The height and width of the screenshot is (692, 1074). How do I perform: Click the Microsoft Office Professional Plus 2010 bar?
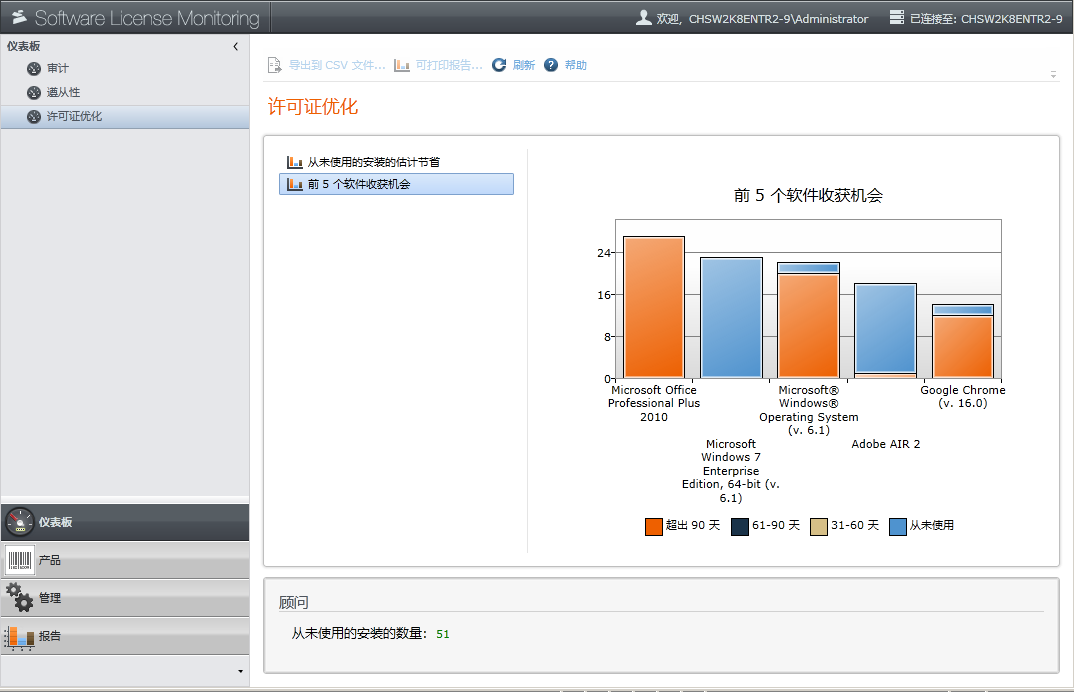[x=654, y=308]
